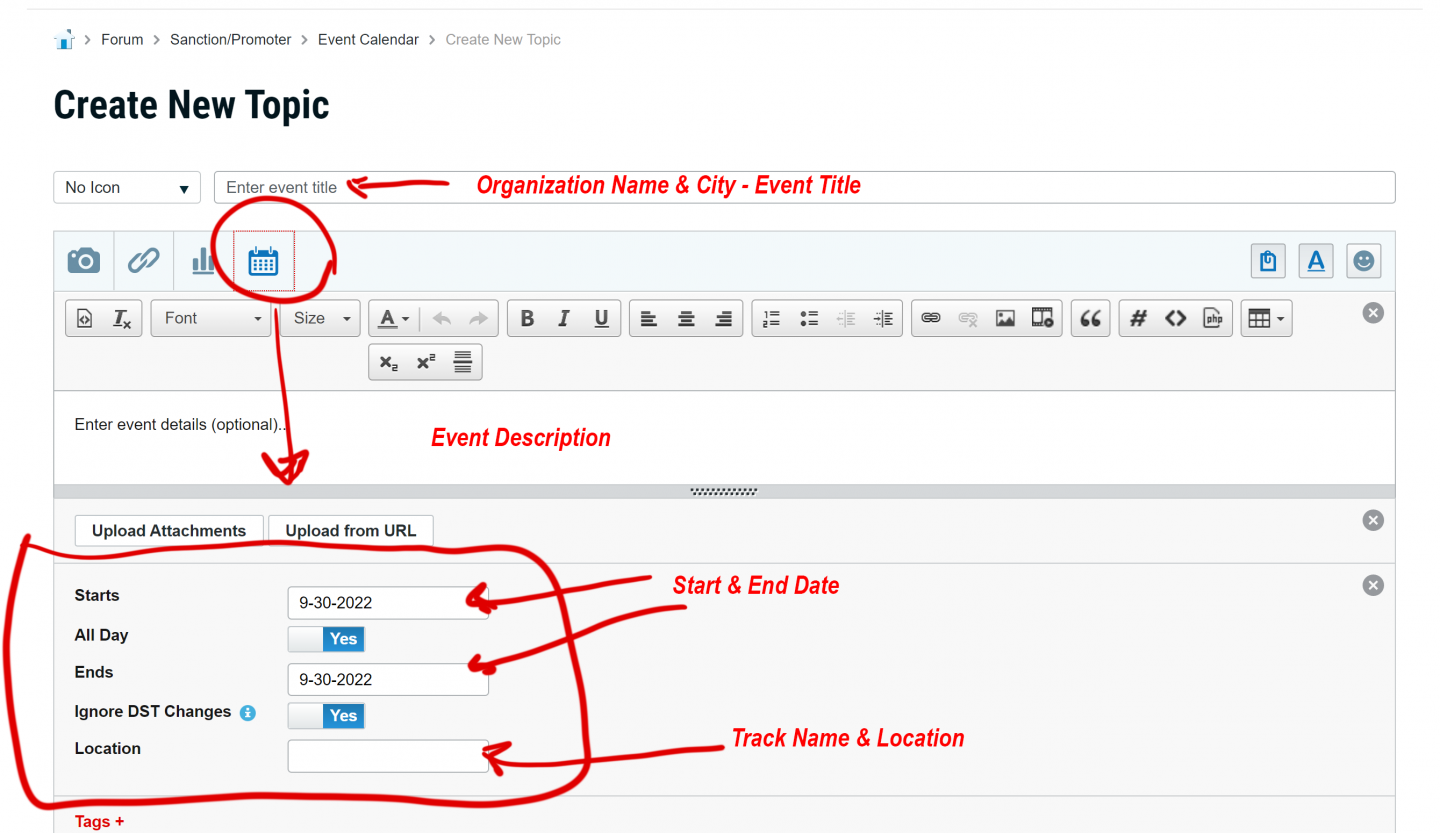Open the No Icon dropdown
The width and height of the screenshot is (1440, 833).
click(x=126, y=187)
